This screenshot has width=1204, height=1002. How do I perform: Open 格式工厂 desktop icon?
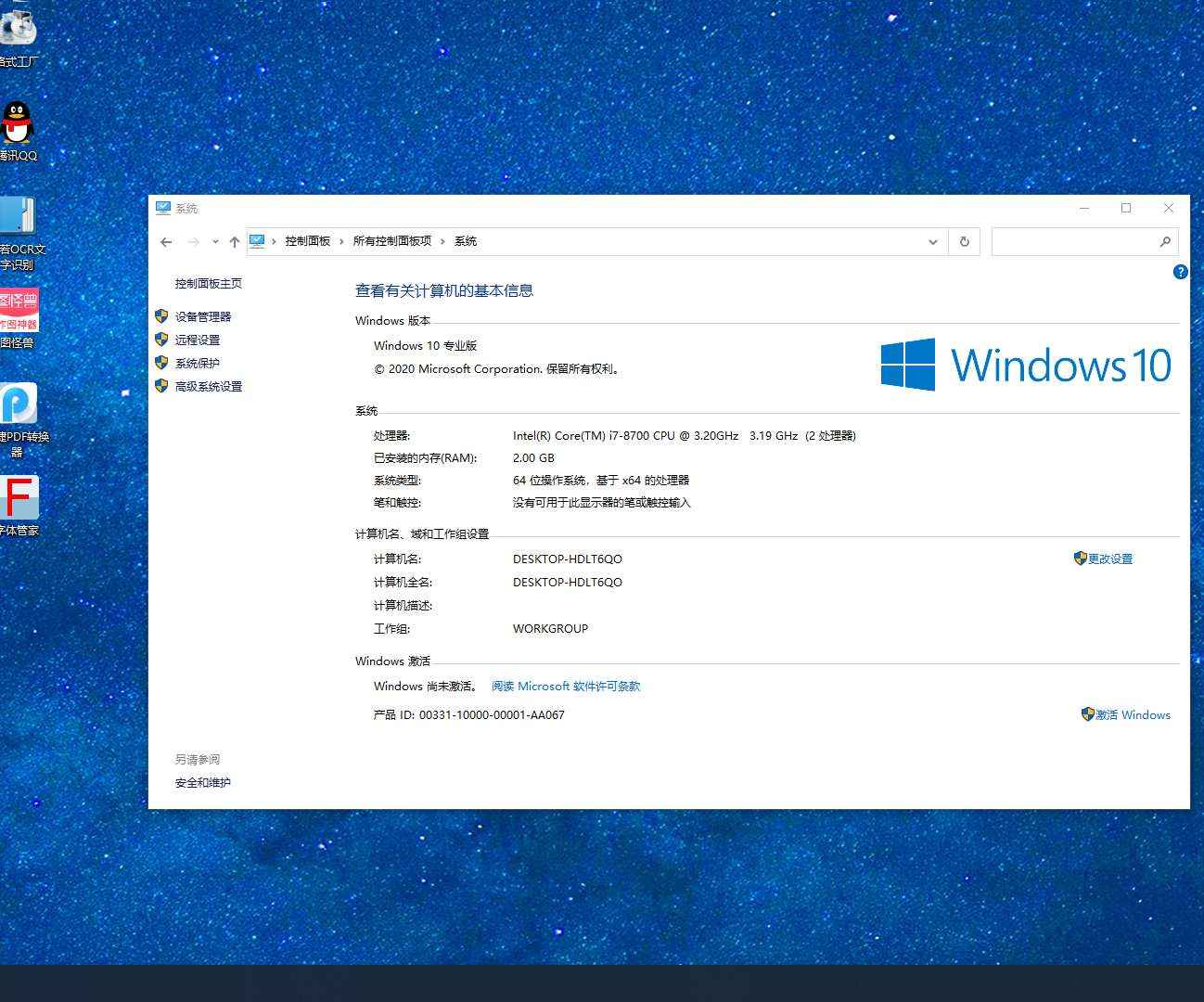(x=18, y=37)
